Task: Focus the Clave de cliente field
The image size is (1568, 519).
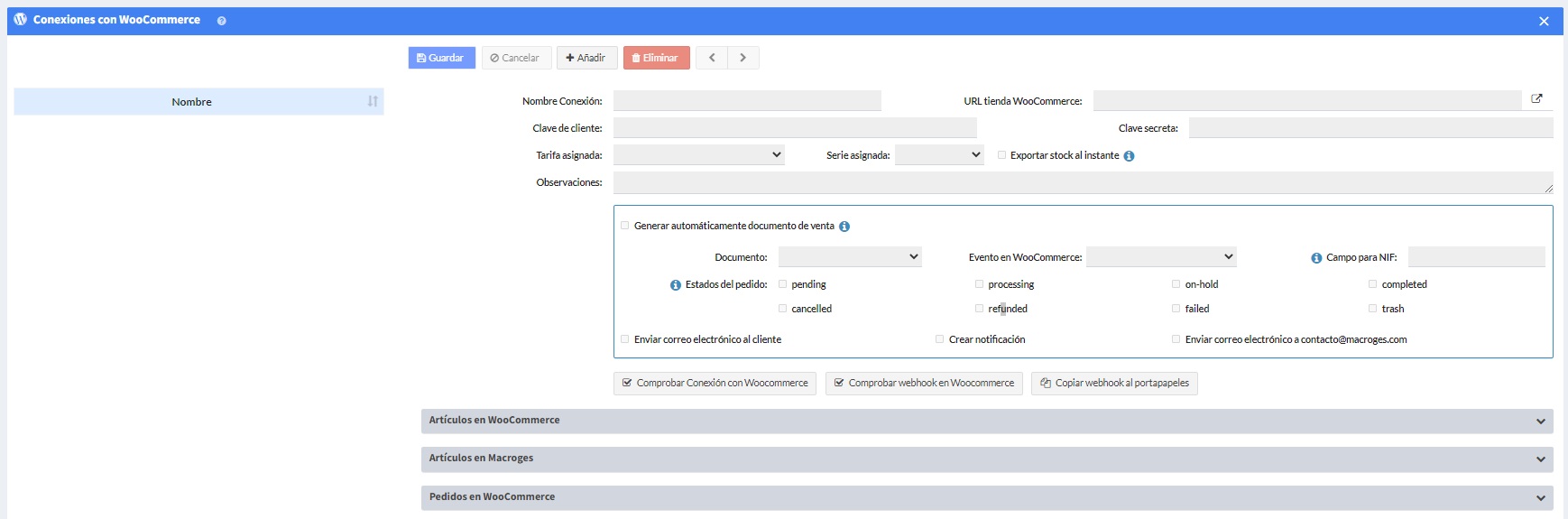Action: [x=795, y=128]
